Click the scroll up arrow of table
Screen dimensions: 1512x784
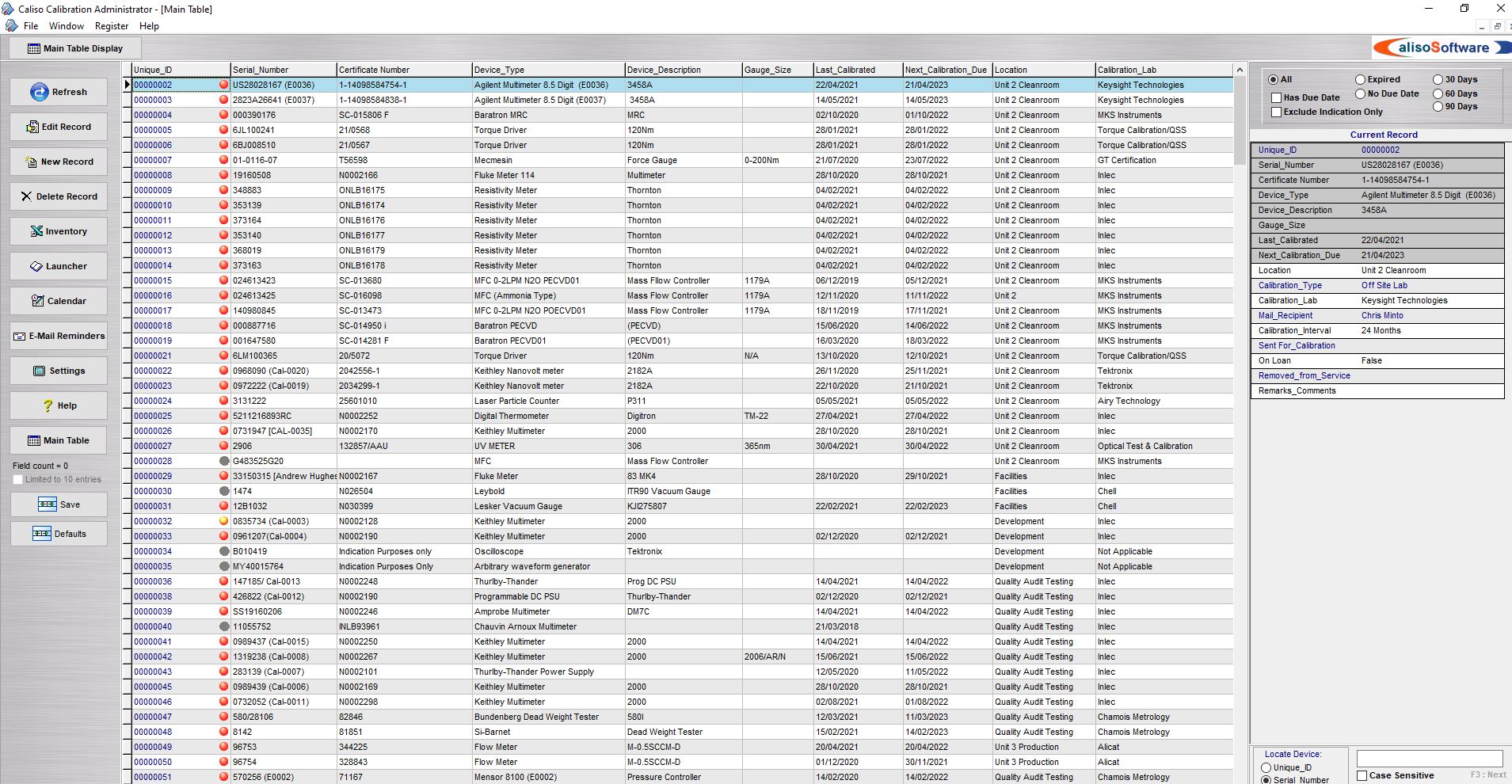(x=1240, y=70)
